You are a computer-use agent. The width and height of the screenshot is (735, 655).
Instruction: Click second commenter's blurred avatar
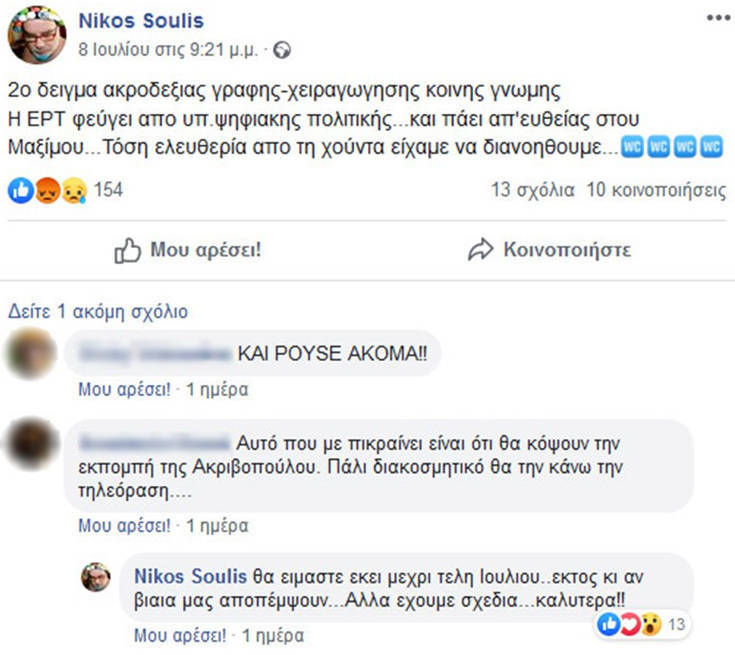pos(30,444)
